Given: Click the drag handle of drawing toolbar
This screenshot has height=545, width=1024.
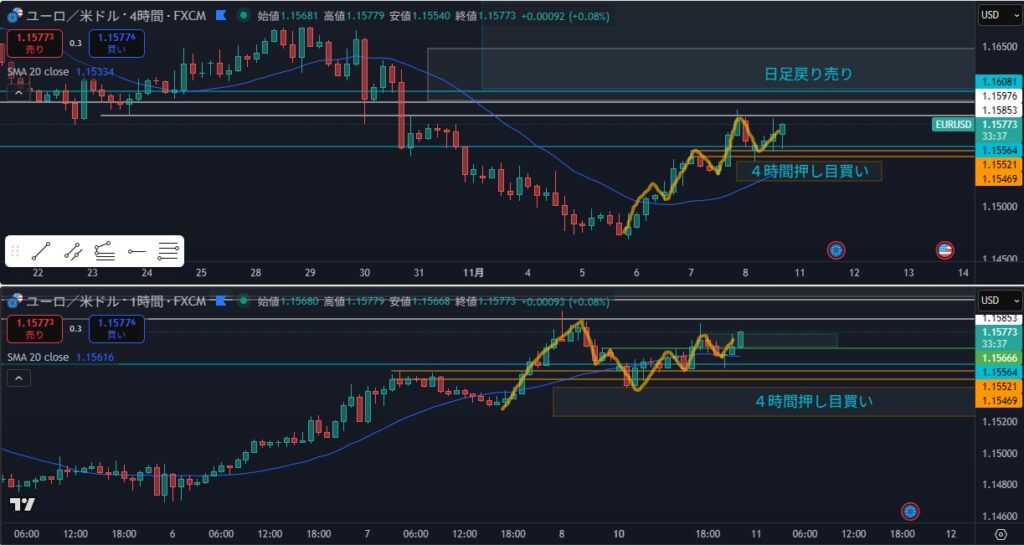Looking at the screenshot, I should (15, 252).
